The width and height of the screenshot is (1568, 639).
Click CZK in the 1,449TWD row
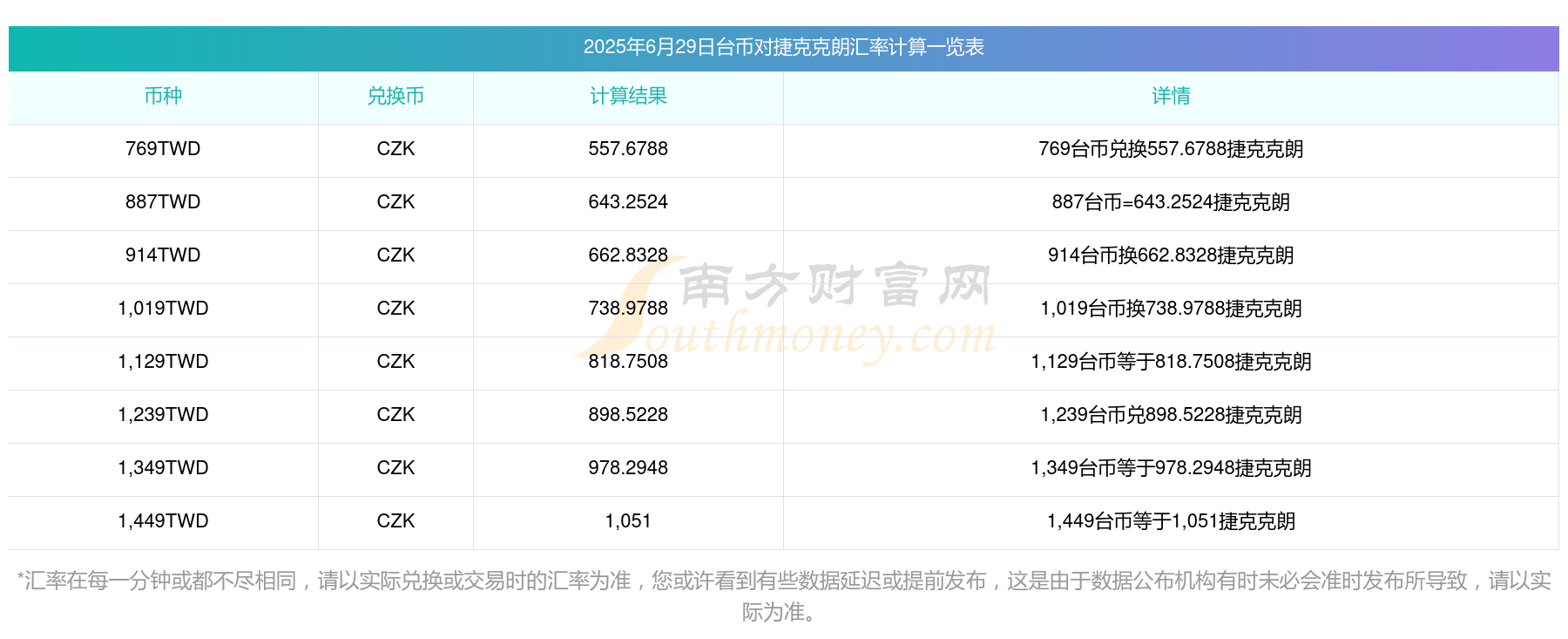coord(395,521)
